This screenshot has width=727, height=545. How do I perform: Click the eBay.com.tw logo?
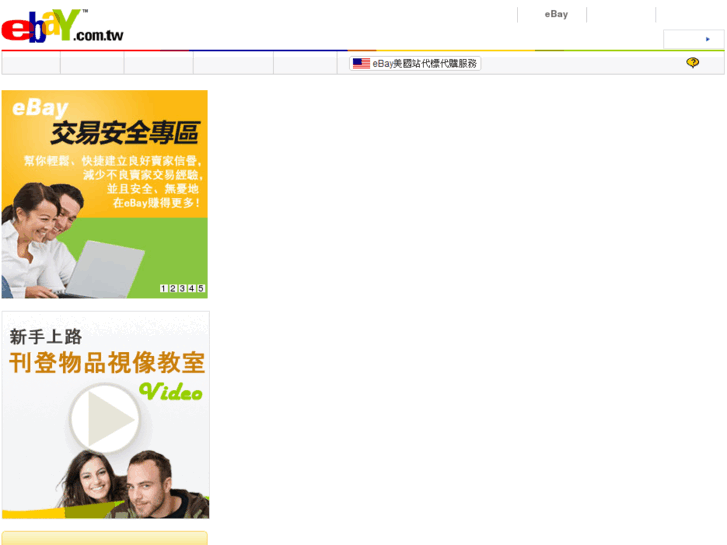62,26
